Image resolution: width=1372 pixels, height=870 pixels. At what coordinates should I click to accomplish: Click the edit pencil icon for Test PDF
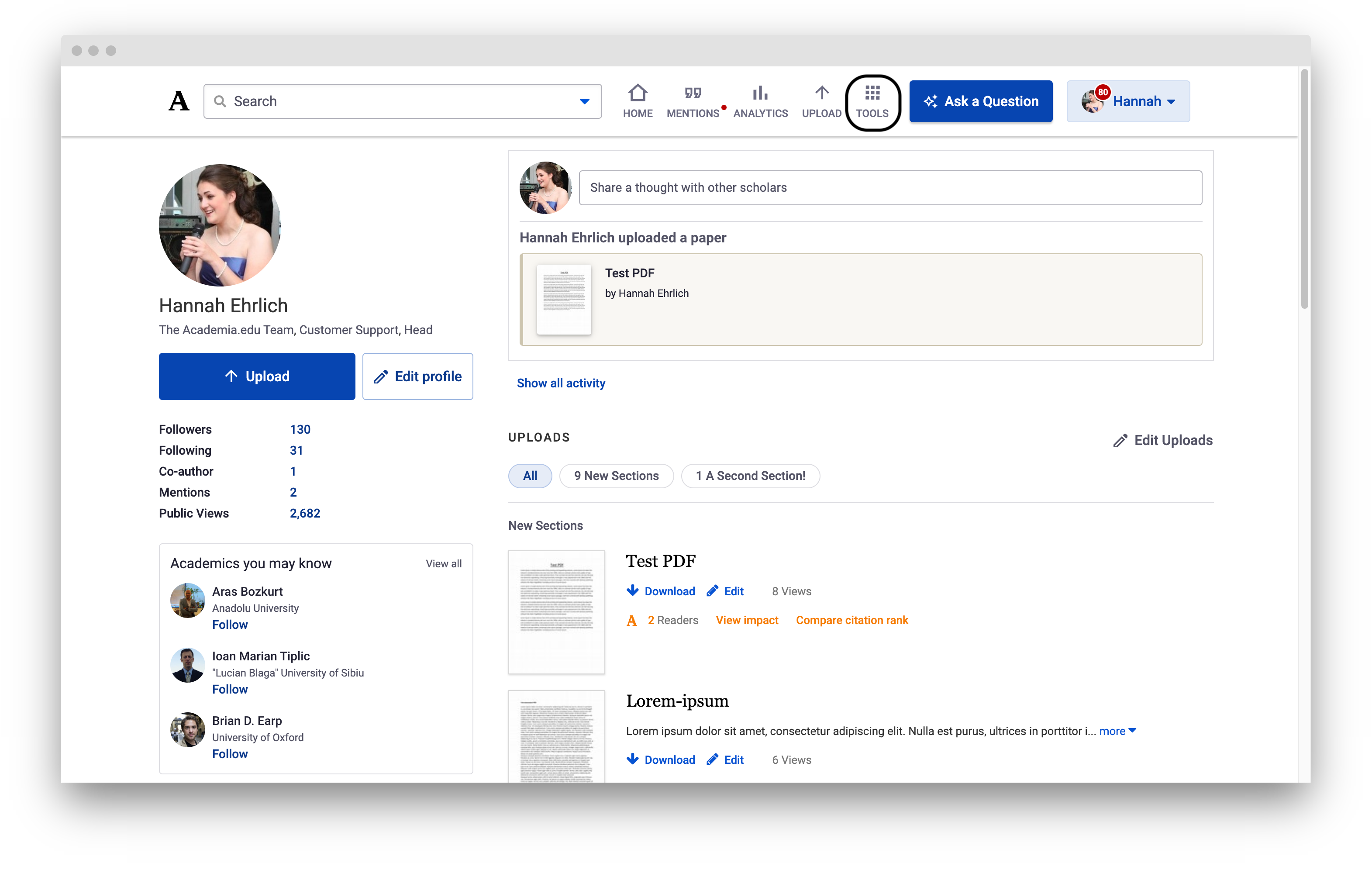pos(712,591)
